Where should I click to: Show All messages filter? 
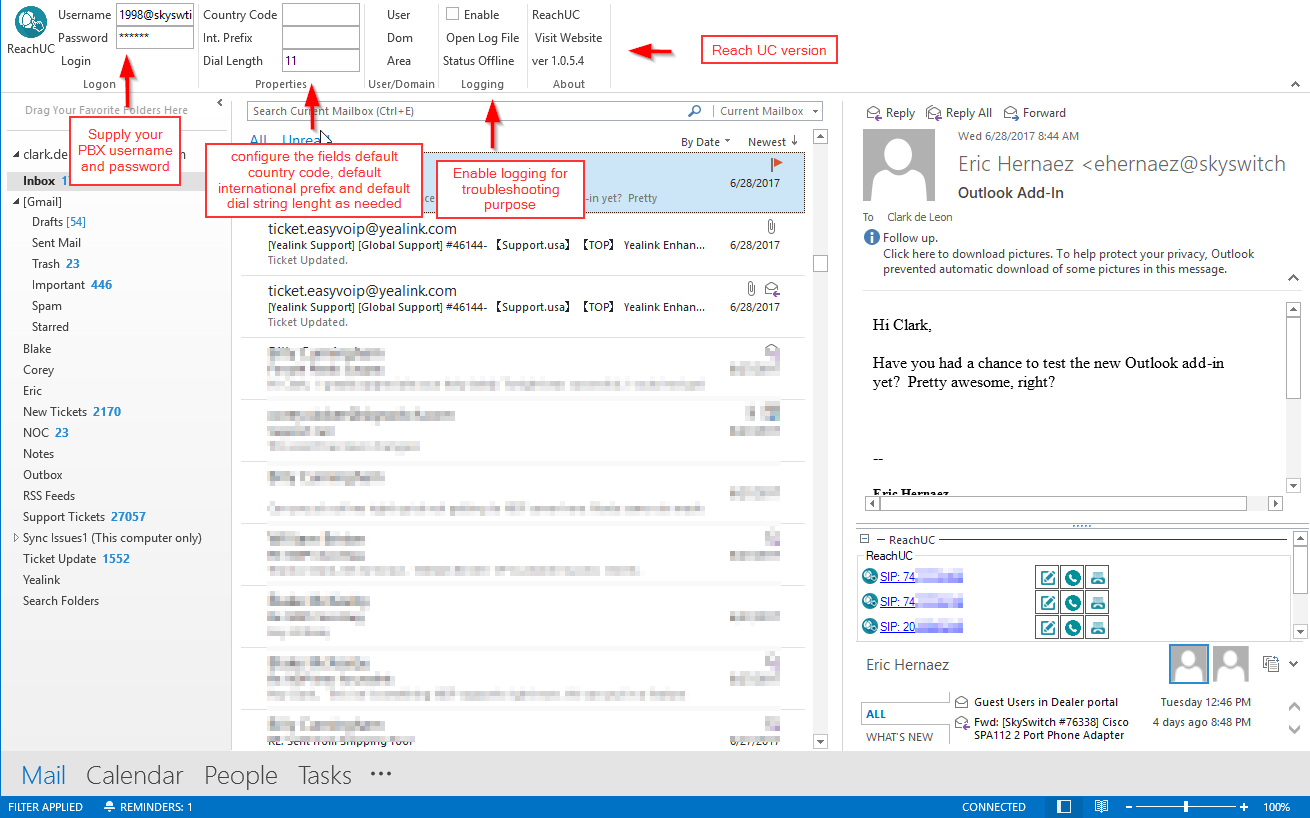(x=258, y=141)
